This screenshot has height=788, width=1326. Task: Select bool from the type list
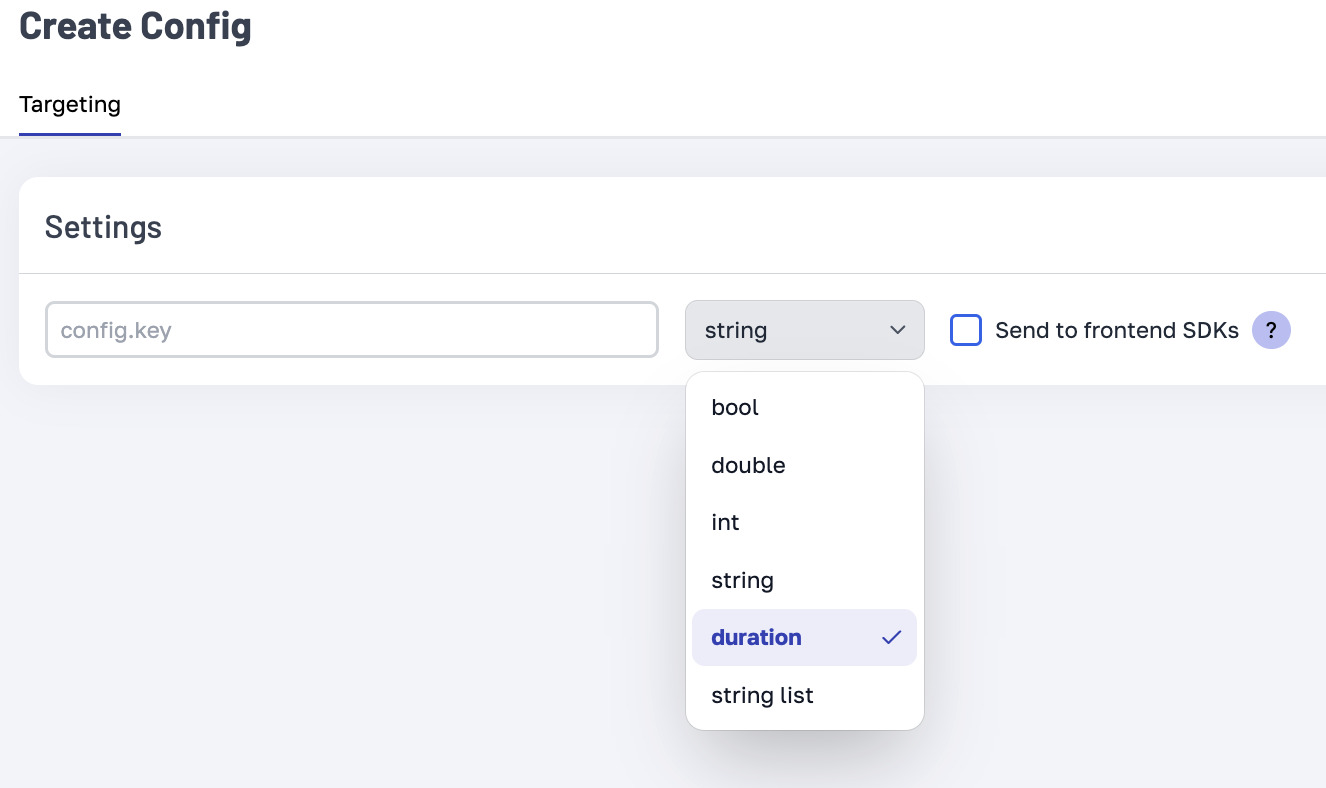click(805, 408)
